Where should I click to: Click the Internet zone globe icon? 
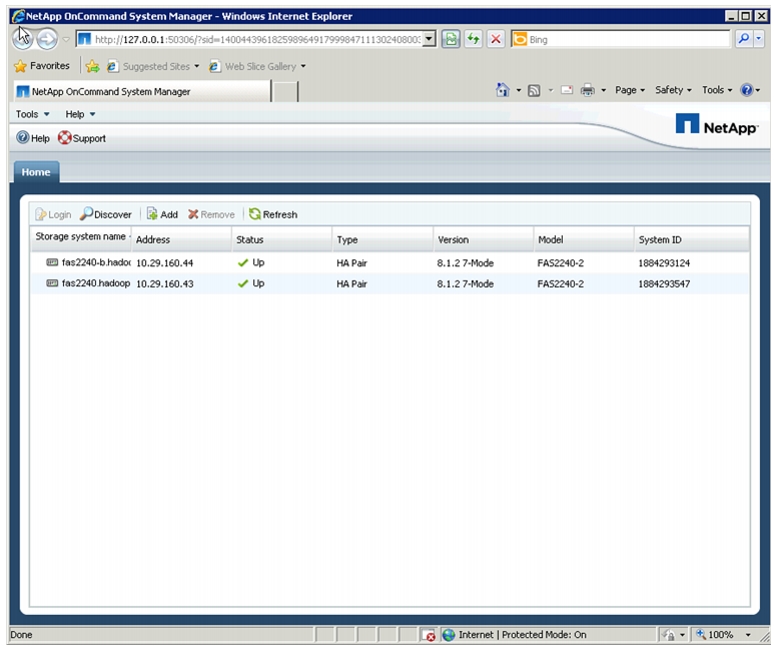pos(448,635)
